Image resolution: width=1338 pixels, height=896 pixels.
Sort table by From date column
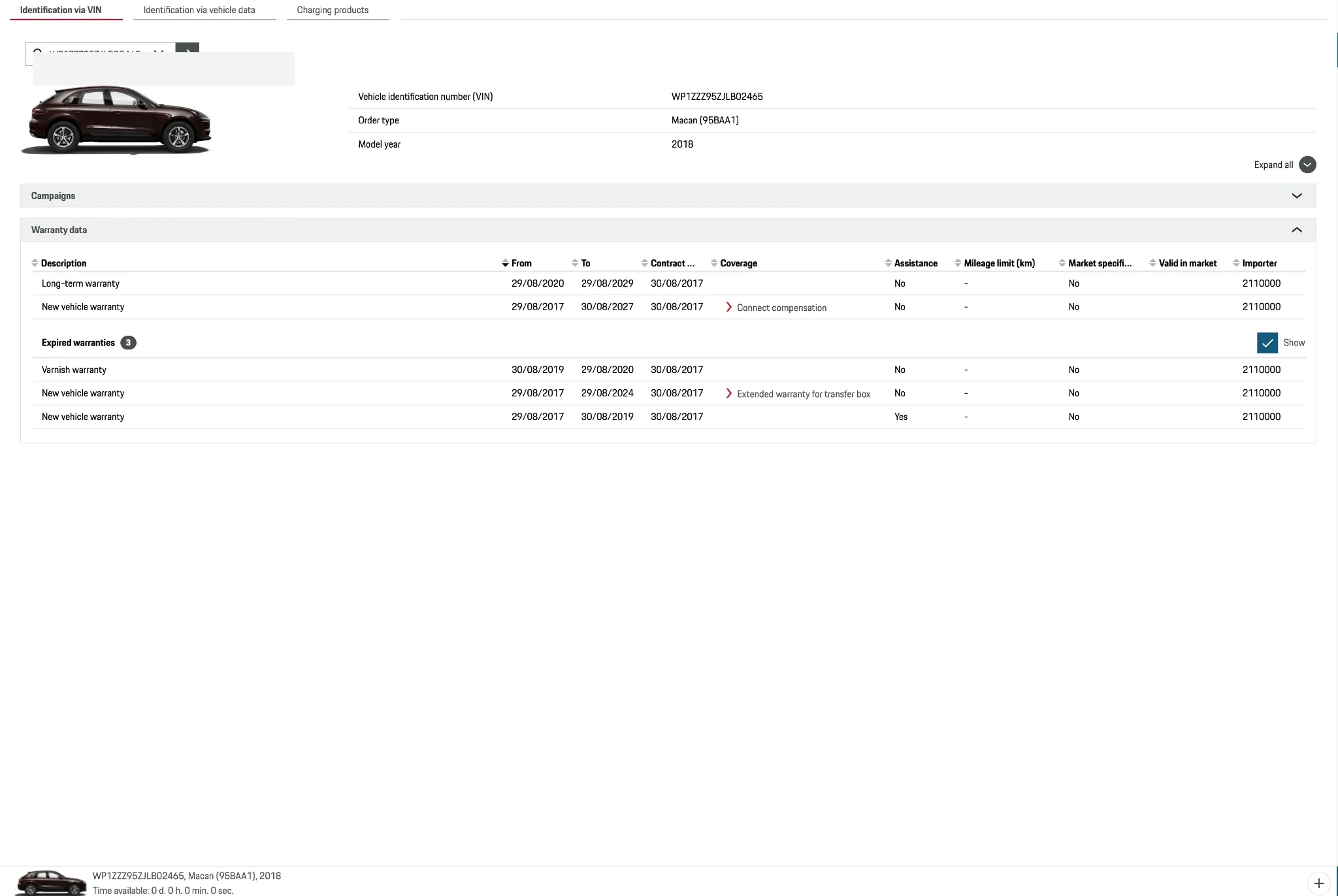coord(521,263)
